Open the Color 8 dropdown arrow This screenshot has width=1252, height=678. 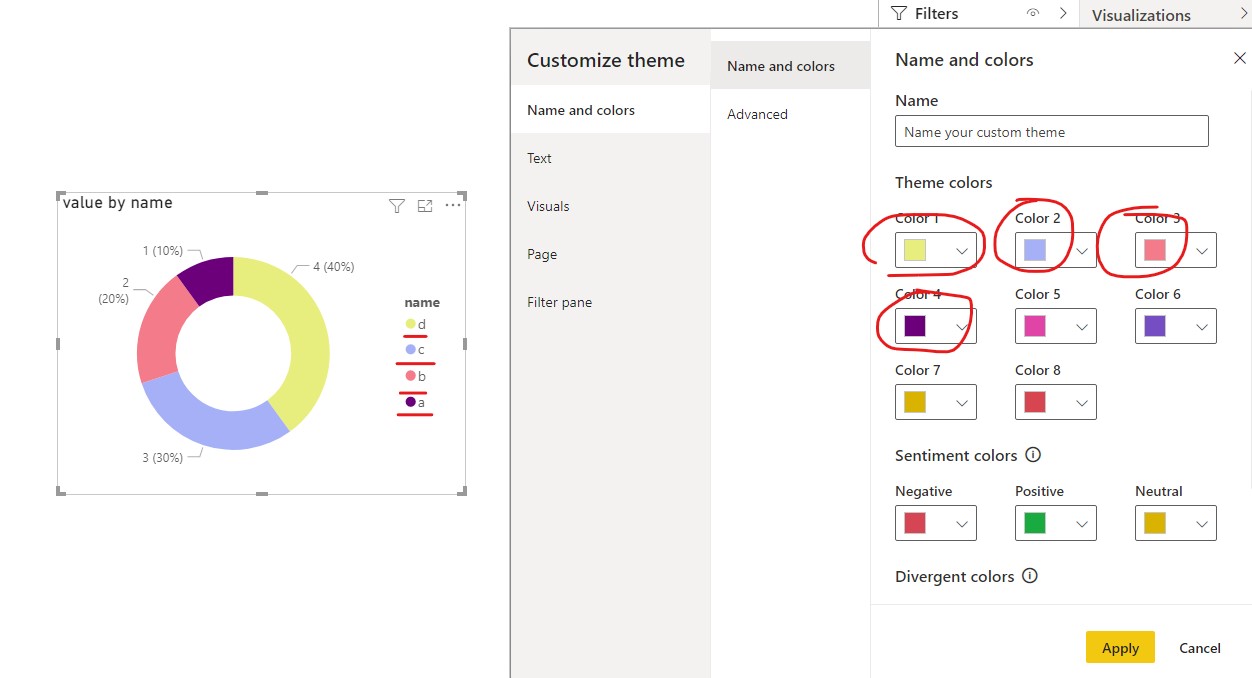tap(1082, 403)
